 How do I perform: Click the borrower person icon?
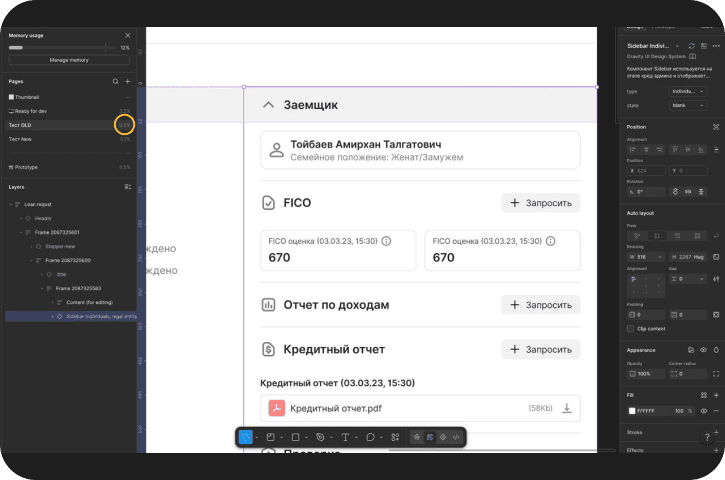276,150
